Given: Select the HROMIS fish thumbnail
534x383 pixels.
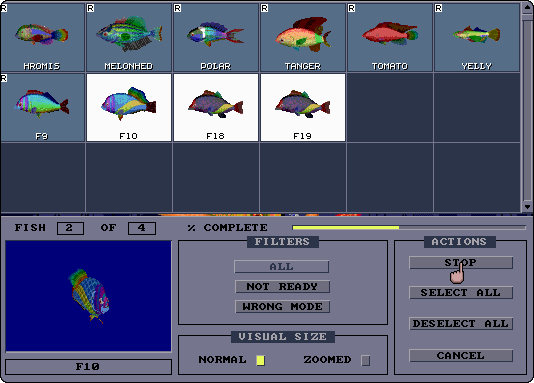Looking at the screenshot, I should [42, 37].
